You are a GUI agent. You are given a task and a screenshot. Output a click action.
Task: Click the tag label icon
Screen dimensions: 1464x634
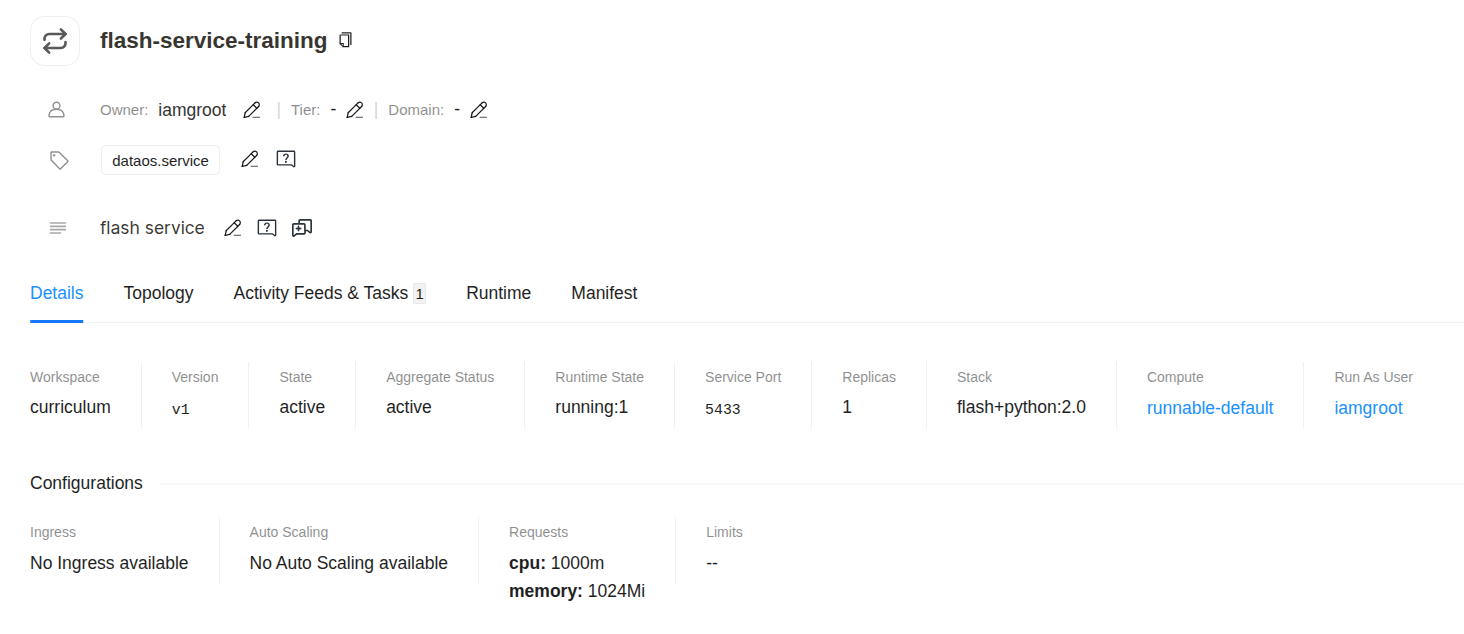[59, 160]
